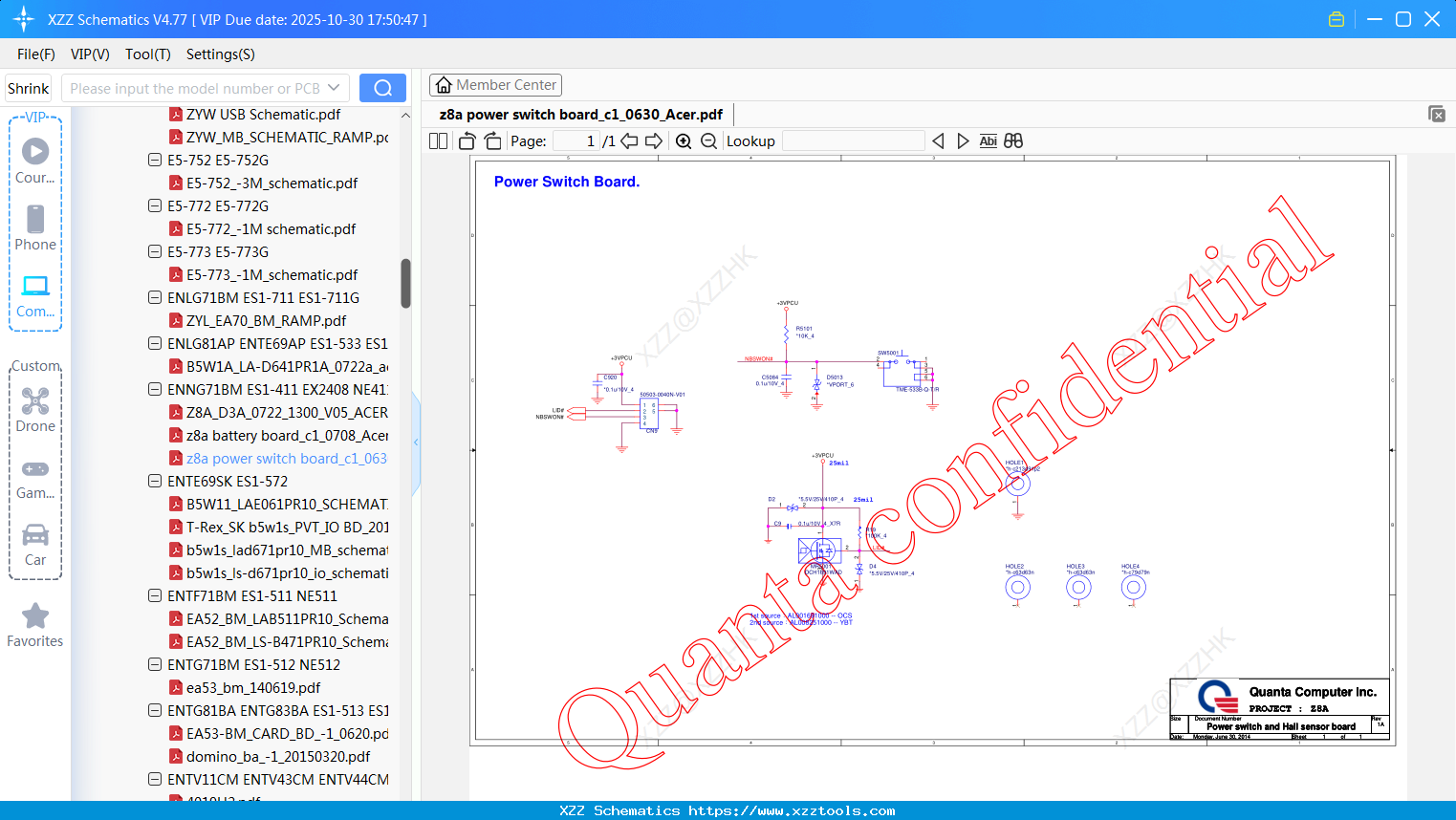
Task: Collapse the file tree panel handle
Action: [416, 442]
